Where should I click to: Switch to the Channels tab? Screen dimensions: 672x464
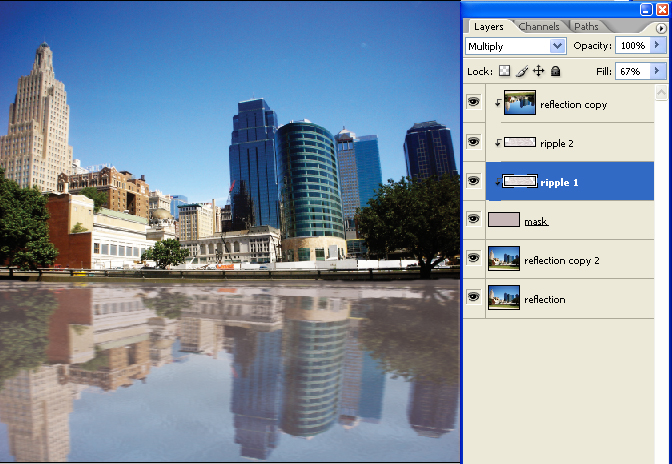[539, 27]
